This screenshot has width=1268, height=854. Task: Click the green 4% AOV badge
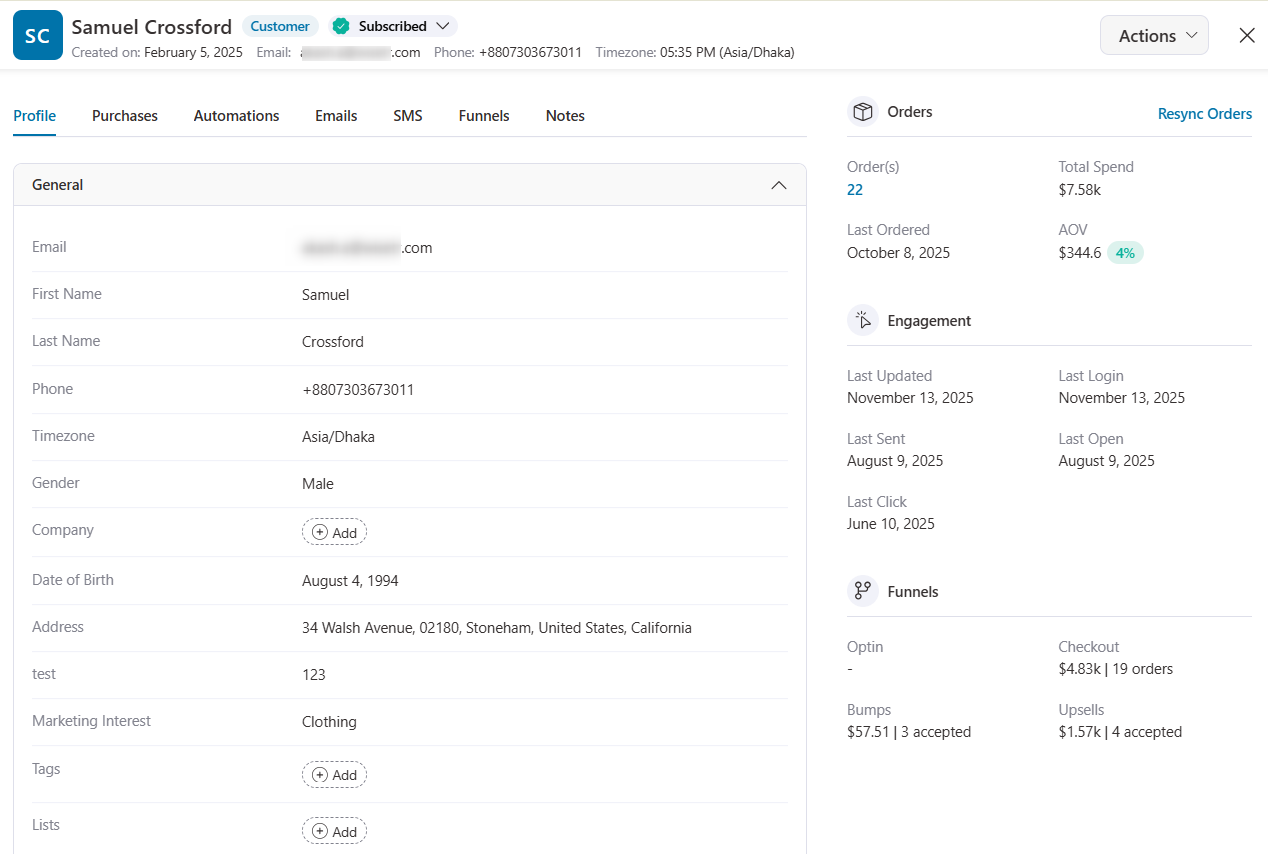[x=1126, y=252]
